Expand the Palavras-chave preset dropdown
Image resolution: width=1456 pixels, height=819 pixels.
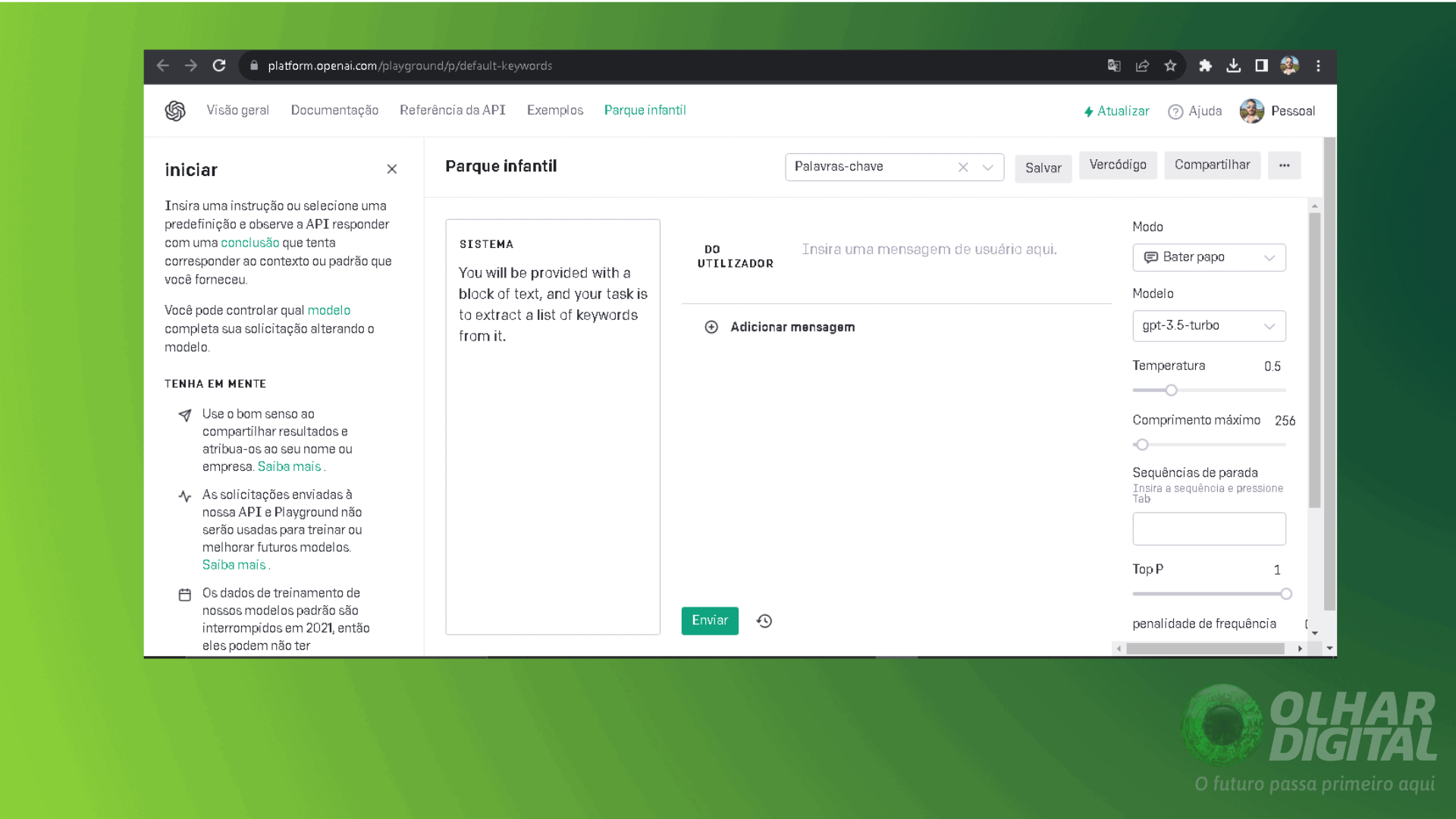(987, 168)
